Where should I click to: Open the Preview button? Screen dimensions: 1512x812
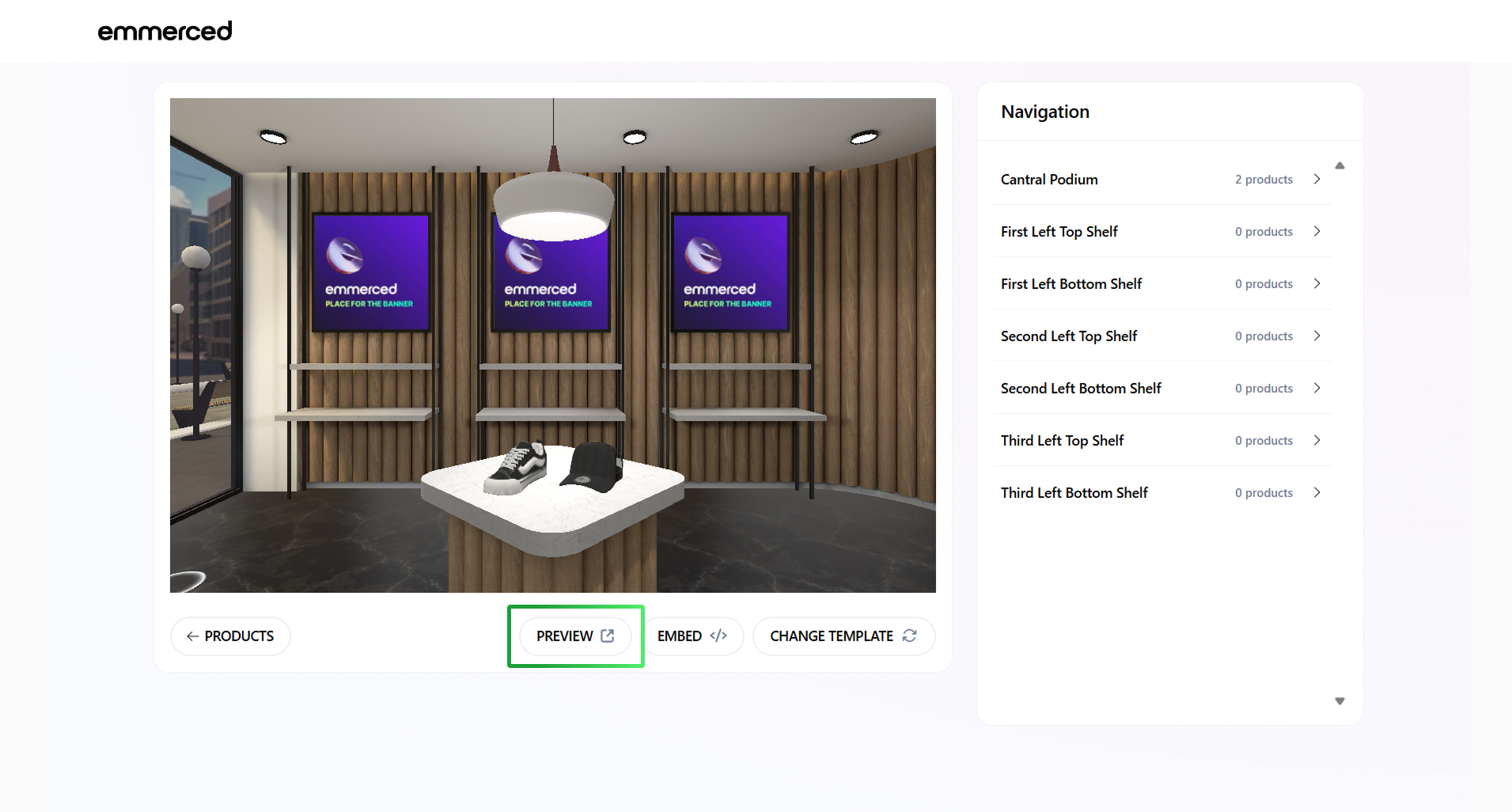pos(575,636)
